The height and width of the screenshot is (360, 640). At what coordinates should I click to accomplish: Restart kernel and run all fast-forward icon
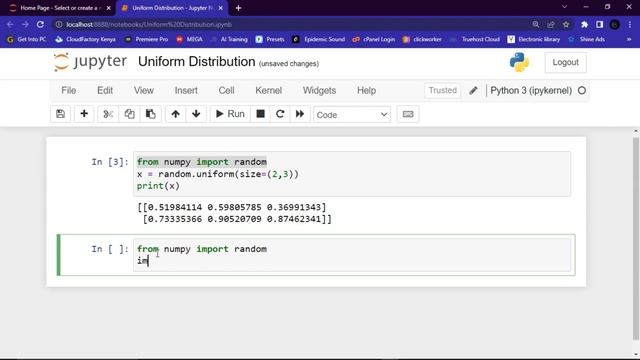point(300,114)
